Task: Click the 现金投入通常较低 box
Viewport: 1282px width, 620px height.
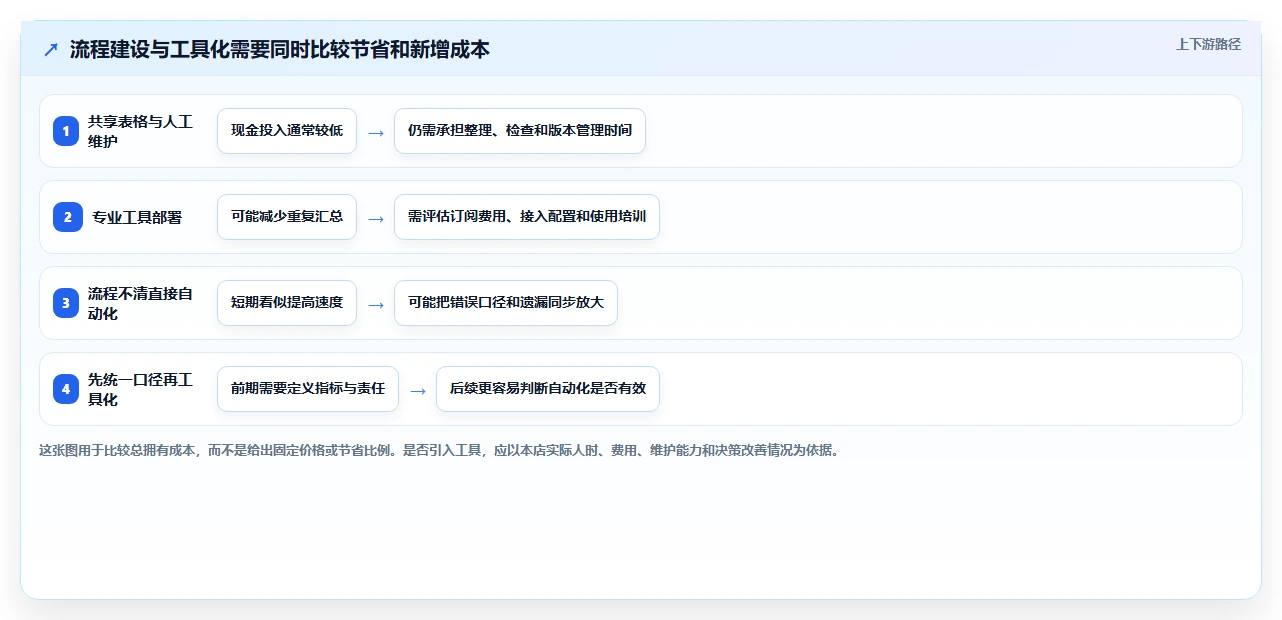Action: click(287, 131)
